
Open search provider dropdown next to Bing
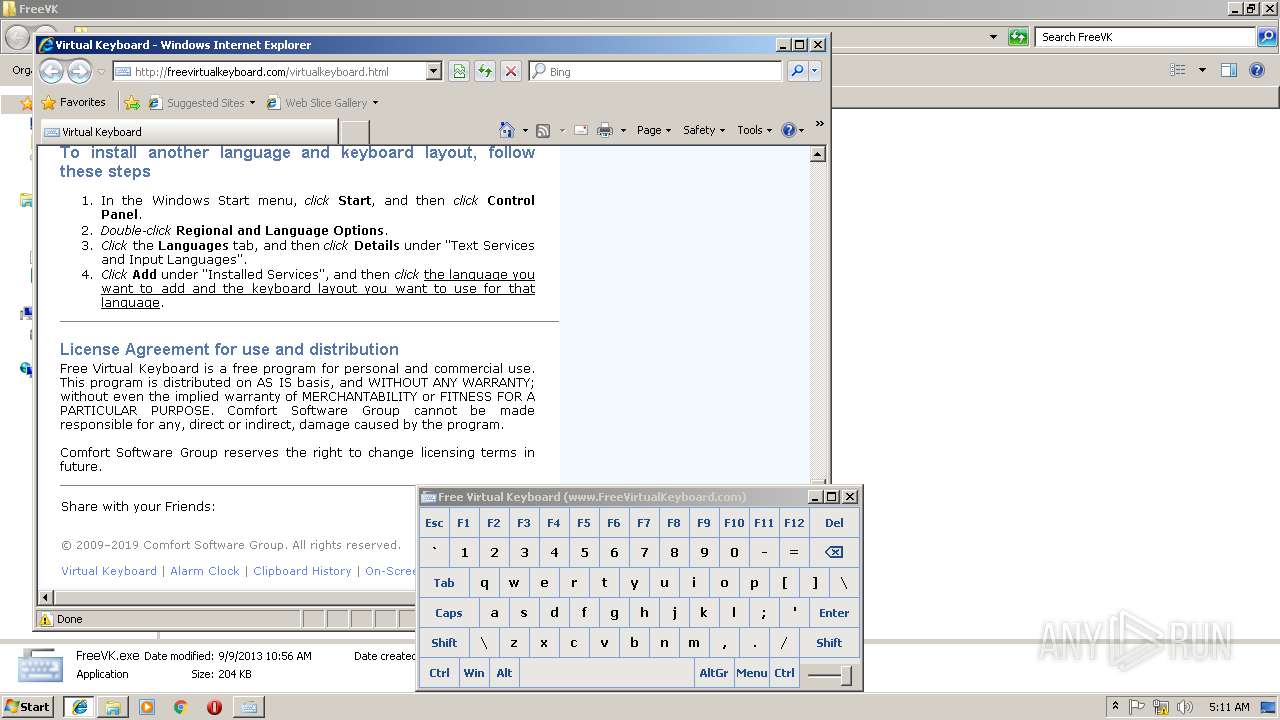coord(815,71)
